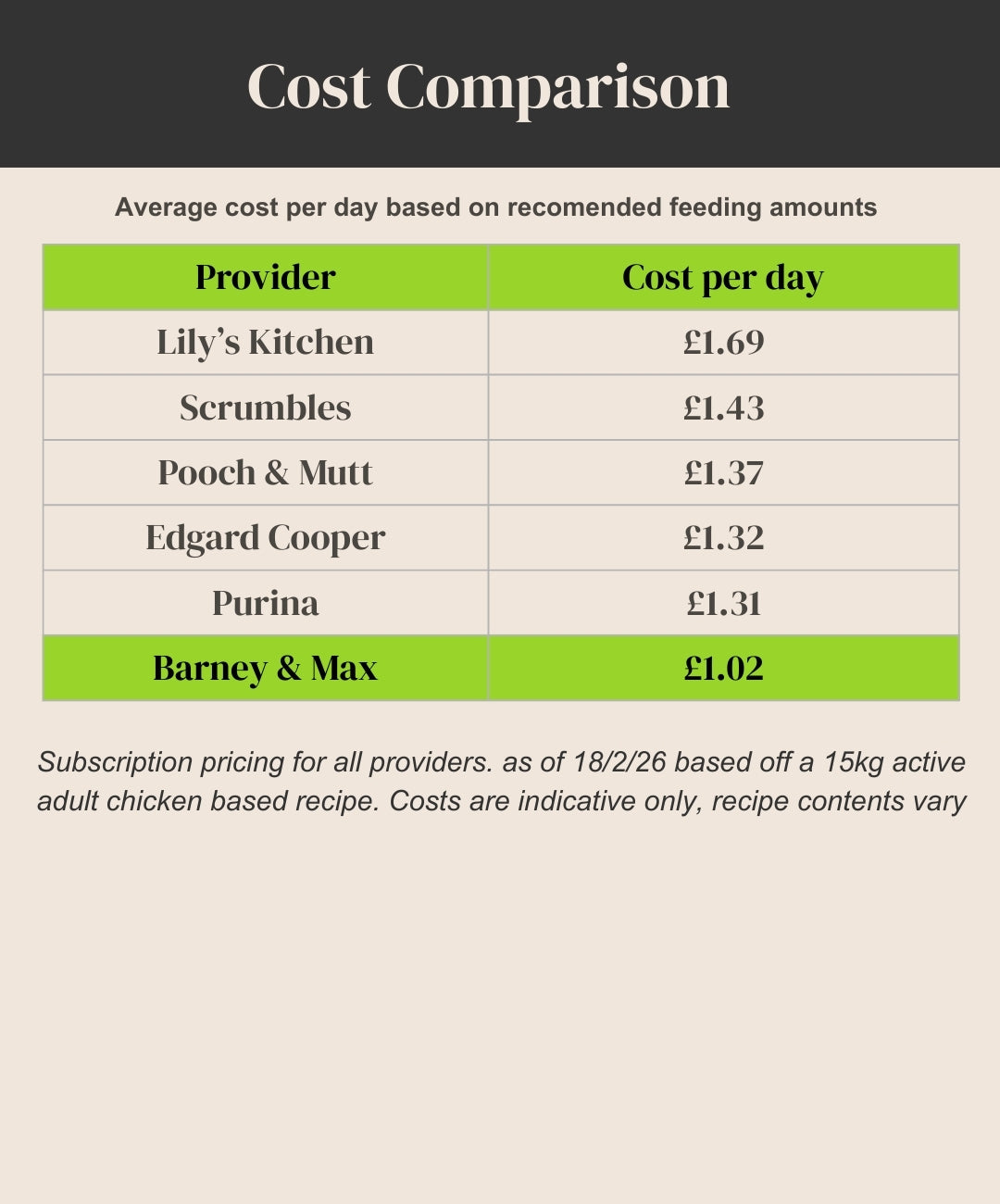The width and height of the screenshot is (1000, 1204).
Task: Click the highlighted £1.02 price cell
Action: 723,668
